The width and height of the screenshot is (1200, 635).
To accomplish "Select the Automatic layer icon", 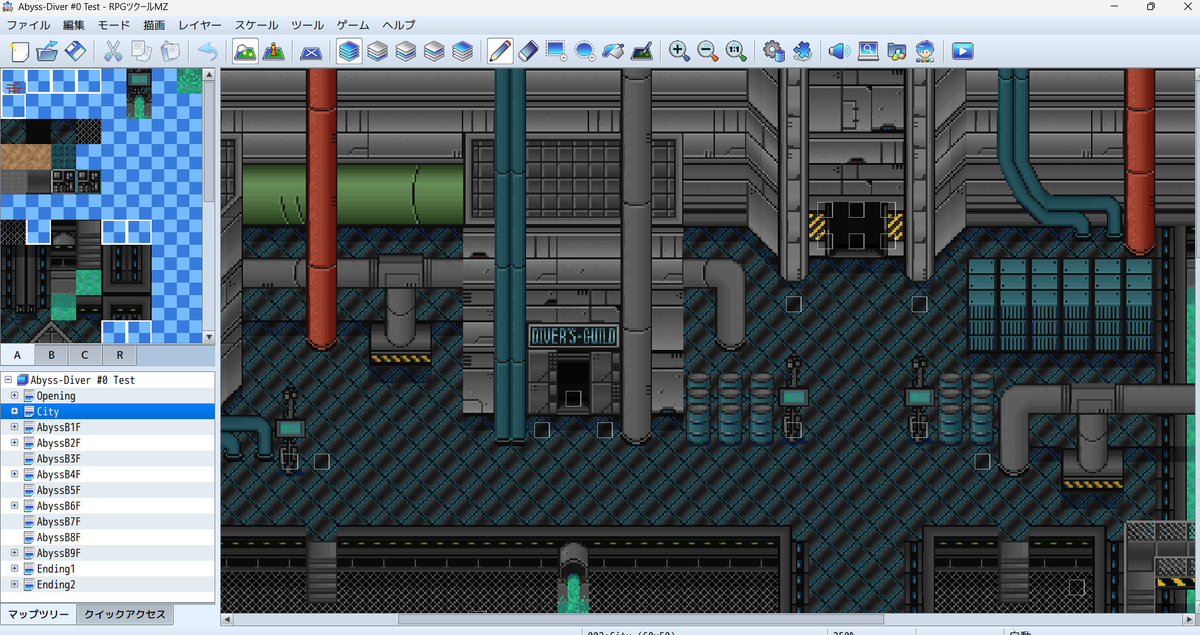I will tap(348, 51).
